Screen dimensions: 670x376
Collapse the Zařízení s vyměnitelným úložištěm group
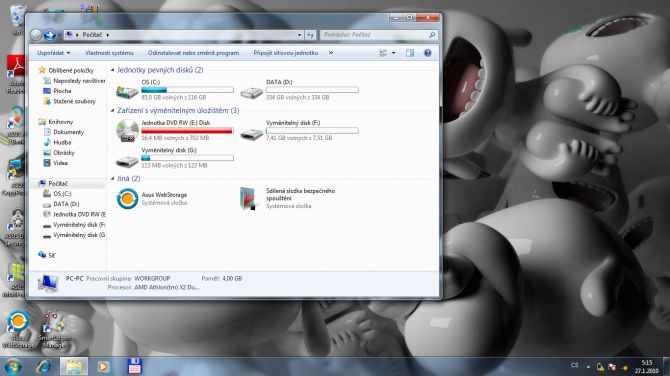pos(112,111)
